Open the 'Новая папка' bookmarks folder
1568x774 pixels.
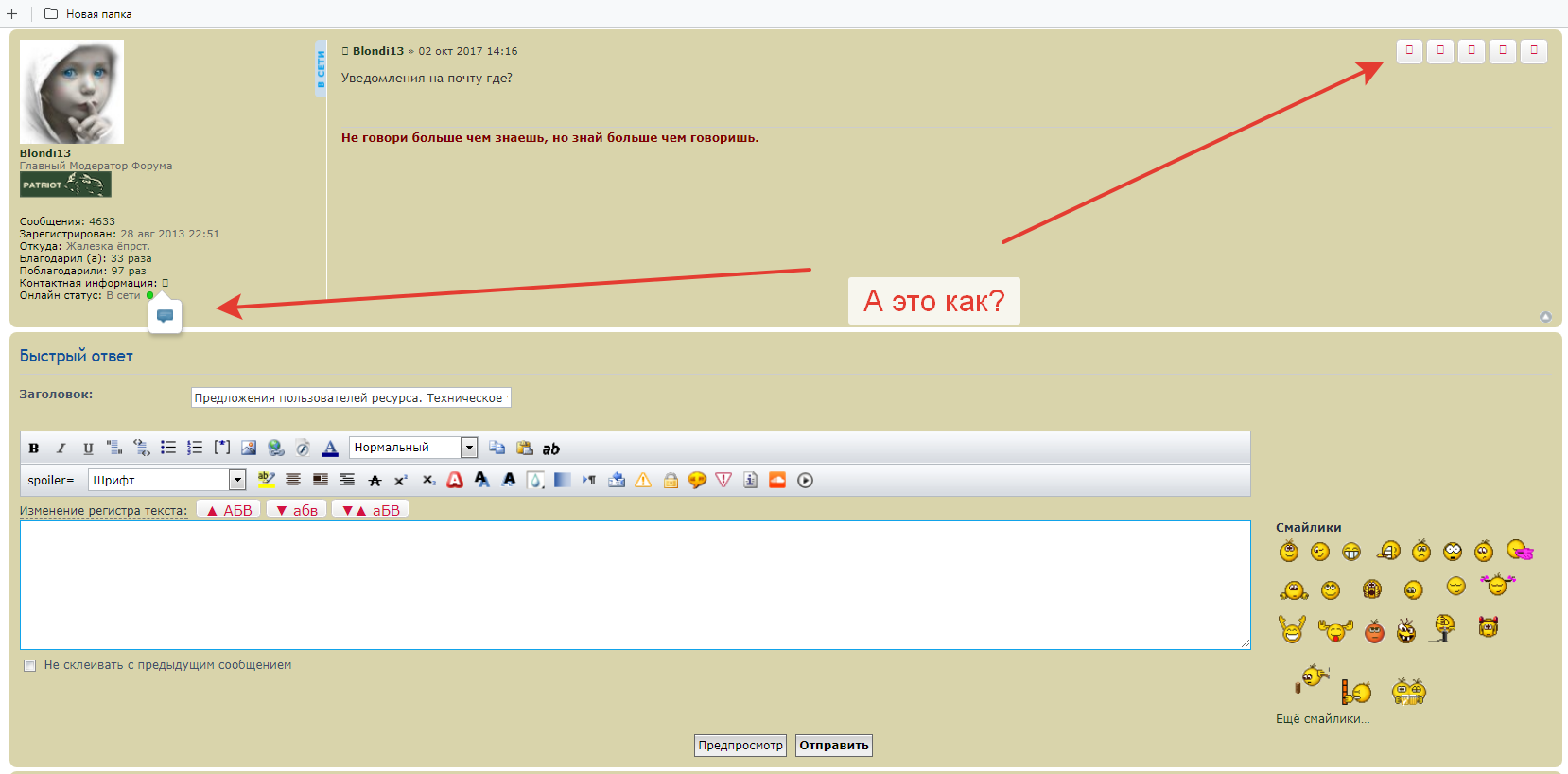pos(88,14)
